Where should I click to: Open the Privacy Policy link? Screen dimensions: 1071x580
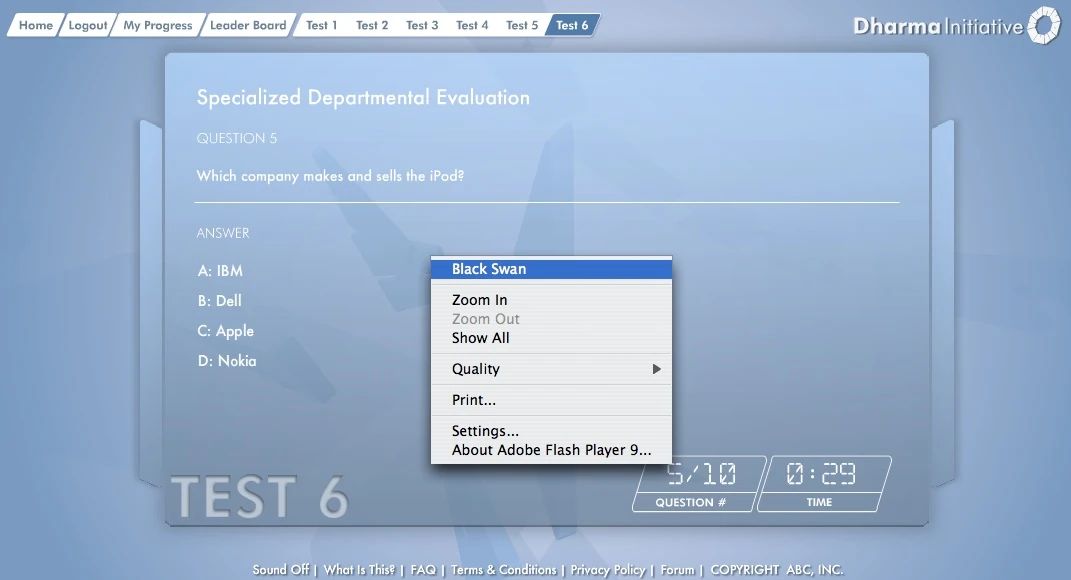(x=608, y=570)
